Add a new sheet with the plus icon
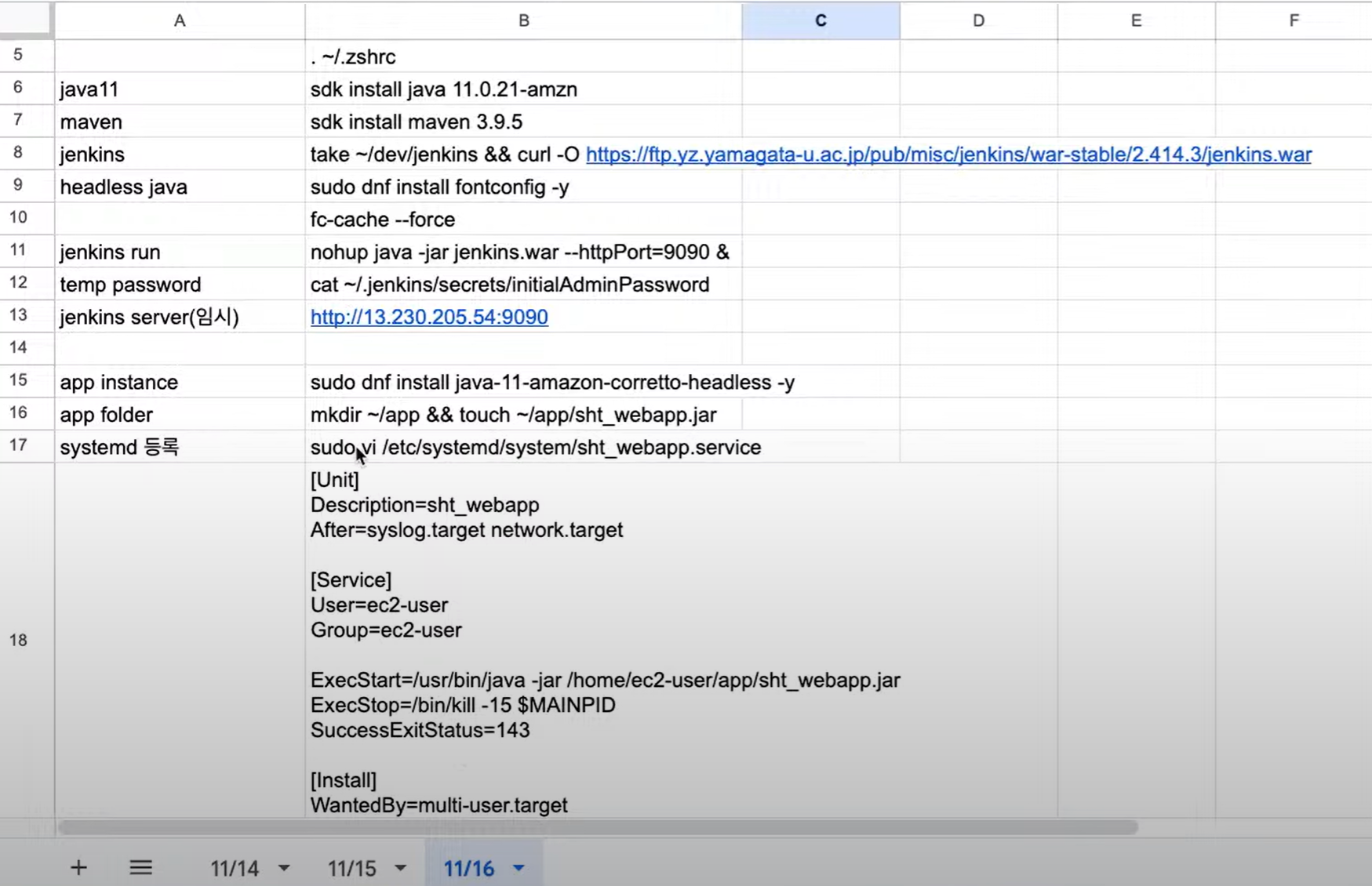 click(78, 867)
